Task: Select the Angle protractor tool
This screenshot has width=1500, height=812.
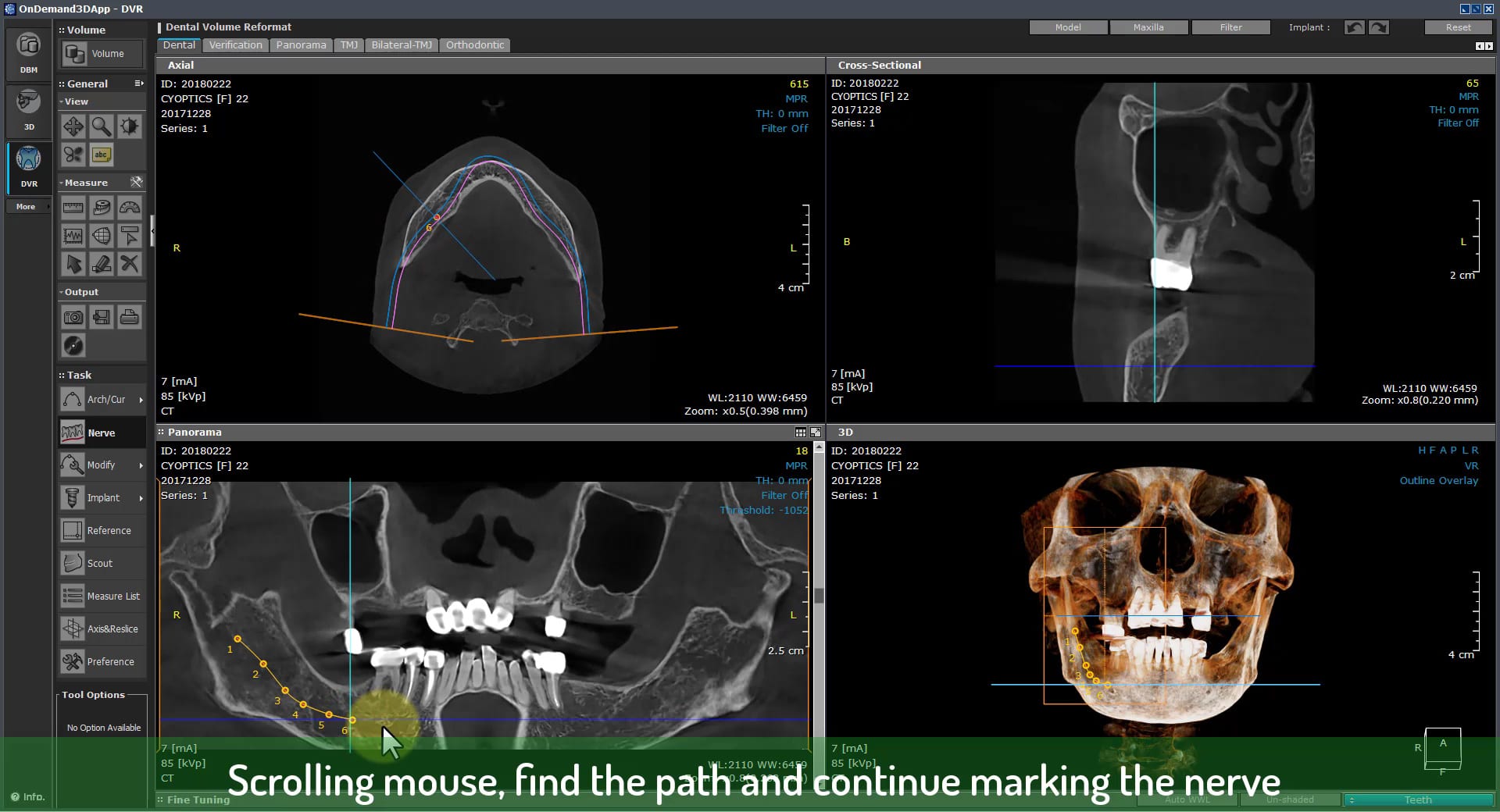Action: 130,208
